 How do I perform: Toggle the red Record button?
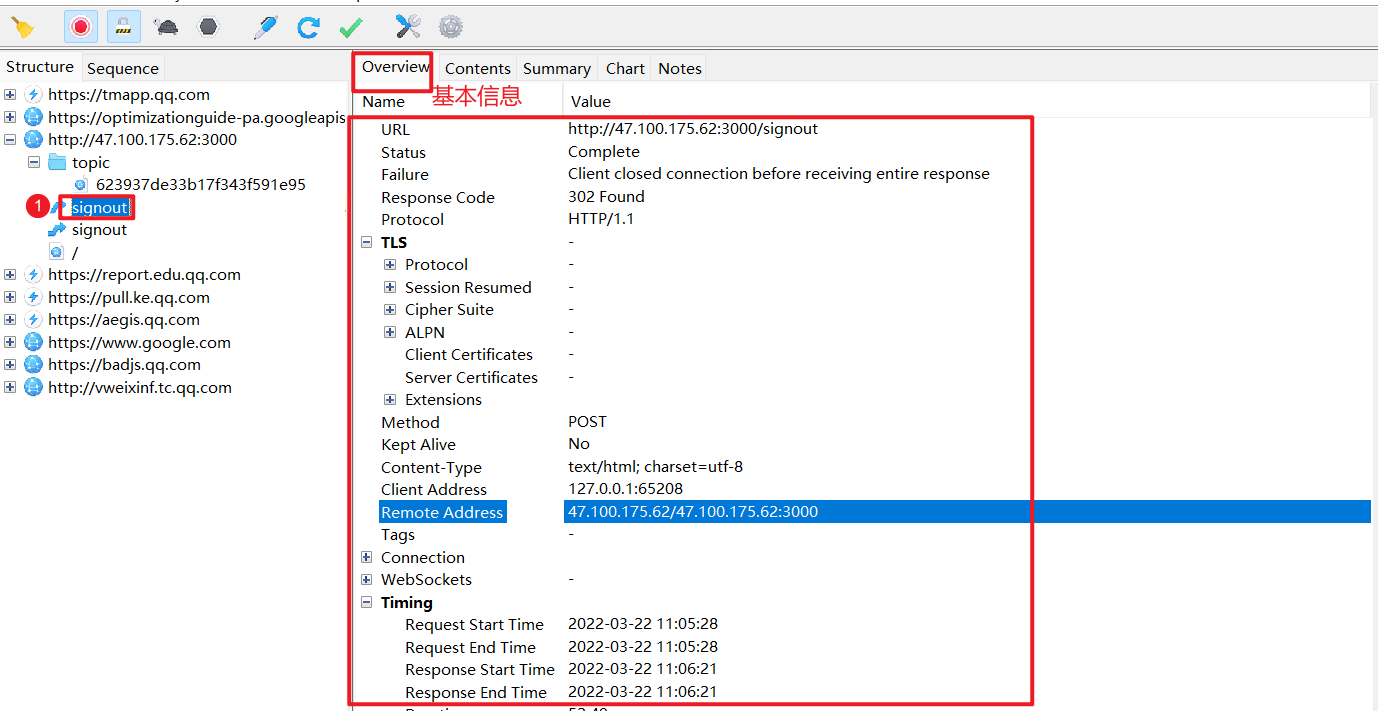81,27
